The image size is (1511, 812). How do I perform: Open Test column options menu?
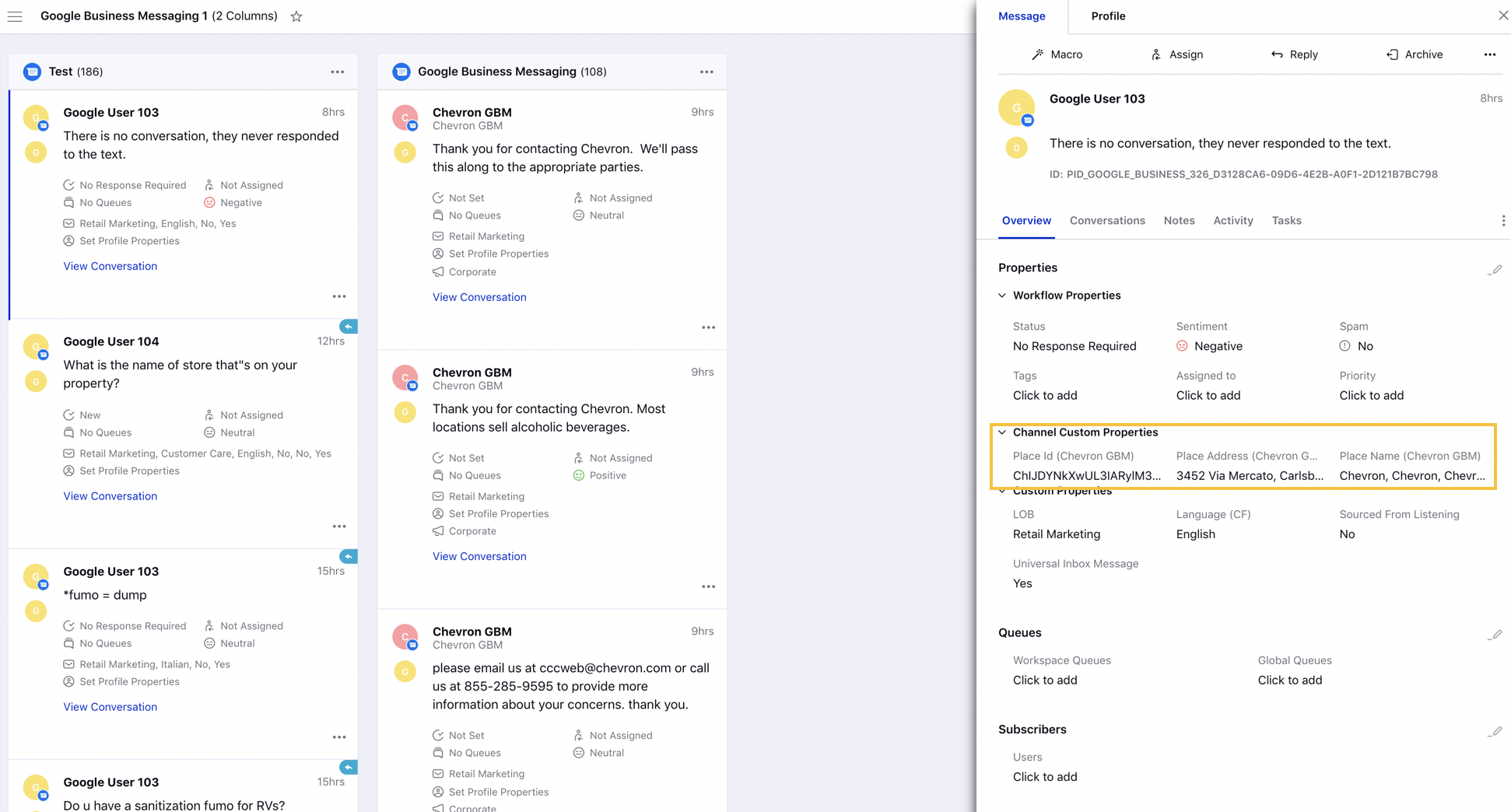[337, 72]
